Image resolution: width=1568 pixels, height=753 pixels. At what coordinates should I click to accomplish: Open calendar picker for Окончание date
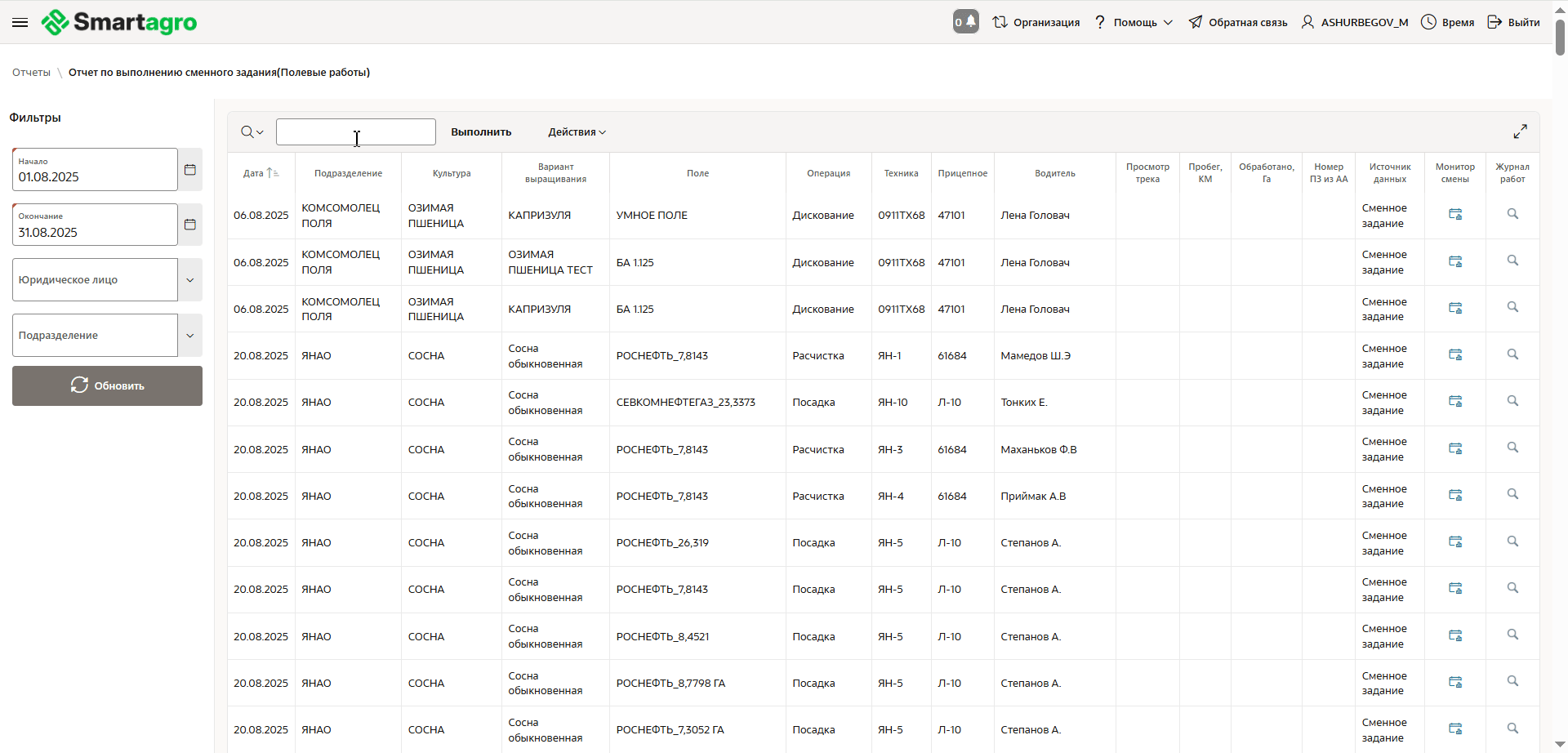click(x=190, y=225)
